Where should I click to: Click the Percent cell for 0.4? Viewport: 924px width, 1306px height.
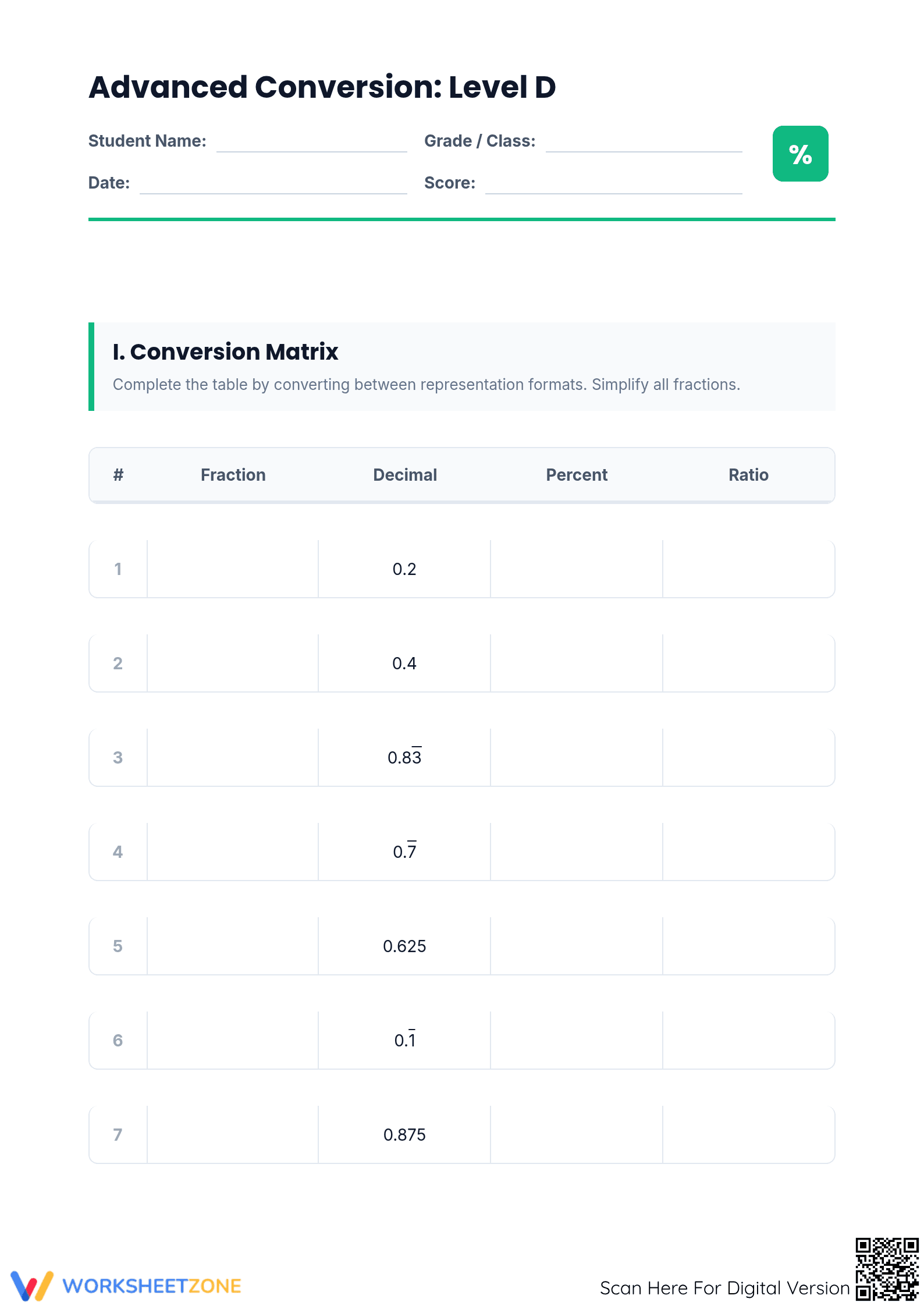[577, 663]
